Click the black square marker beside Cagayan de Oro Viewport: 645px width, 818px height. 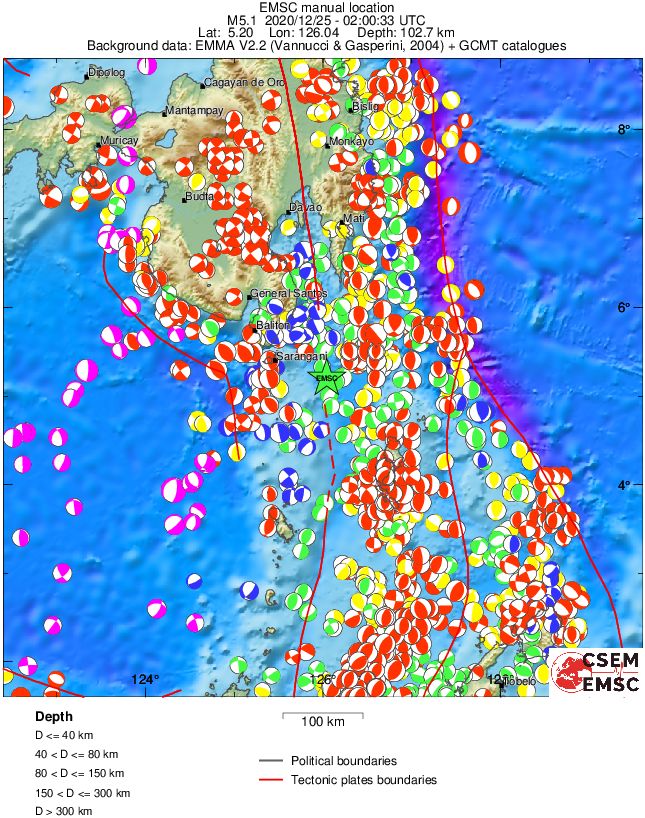tap(202, 86)
